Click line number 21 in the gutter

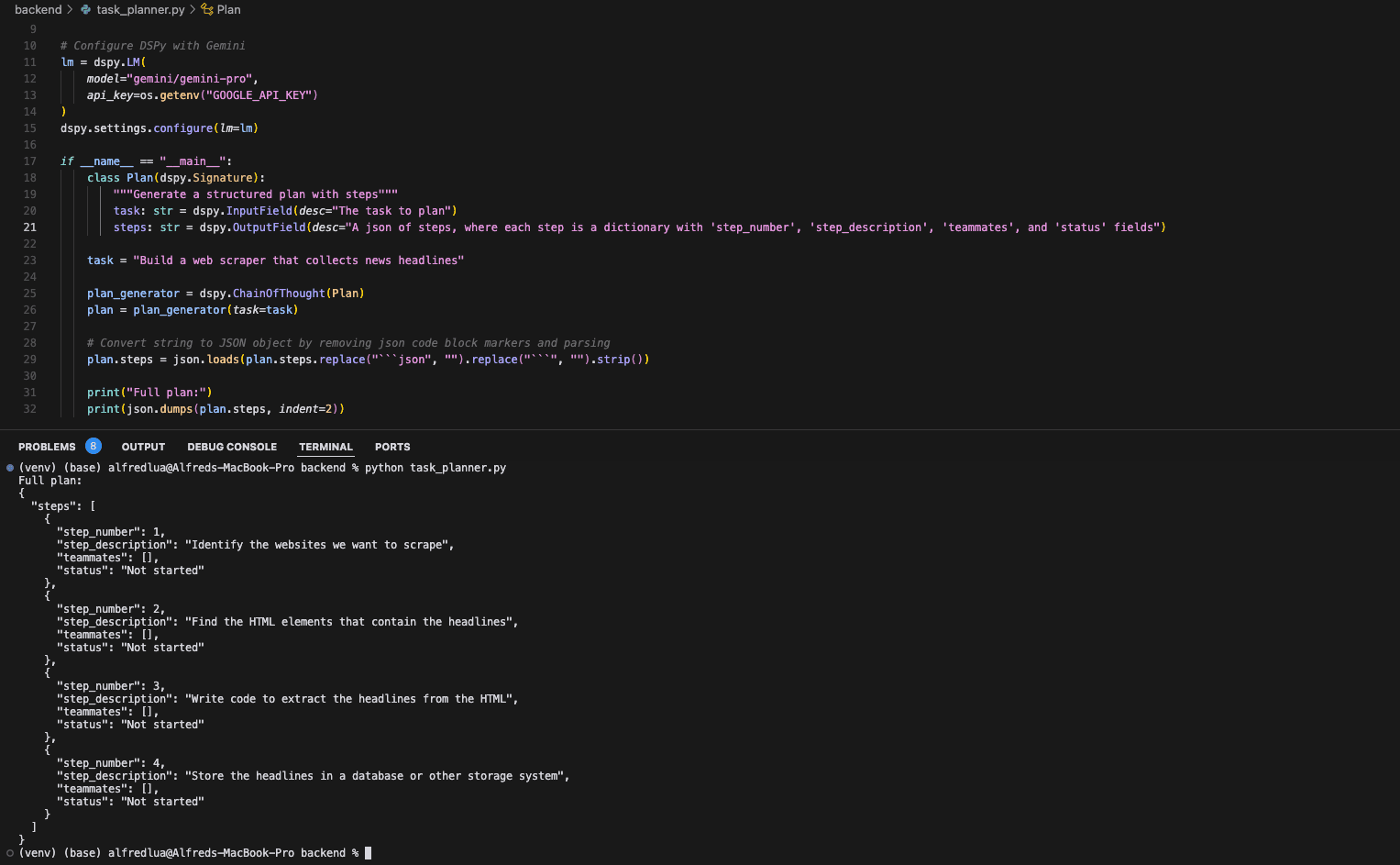tap(30, 227)
